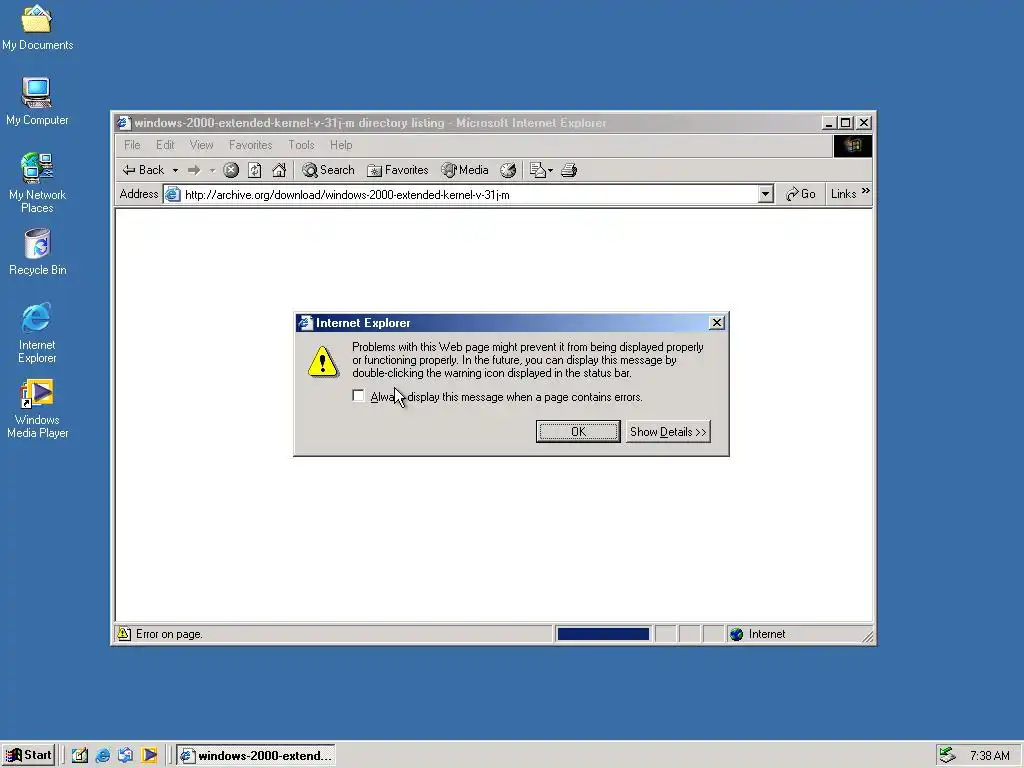Launch Outlook Express from quick launch

tap(125, 756)
